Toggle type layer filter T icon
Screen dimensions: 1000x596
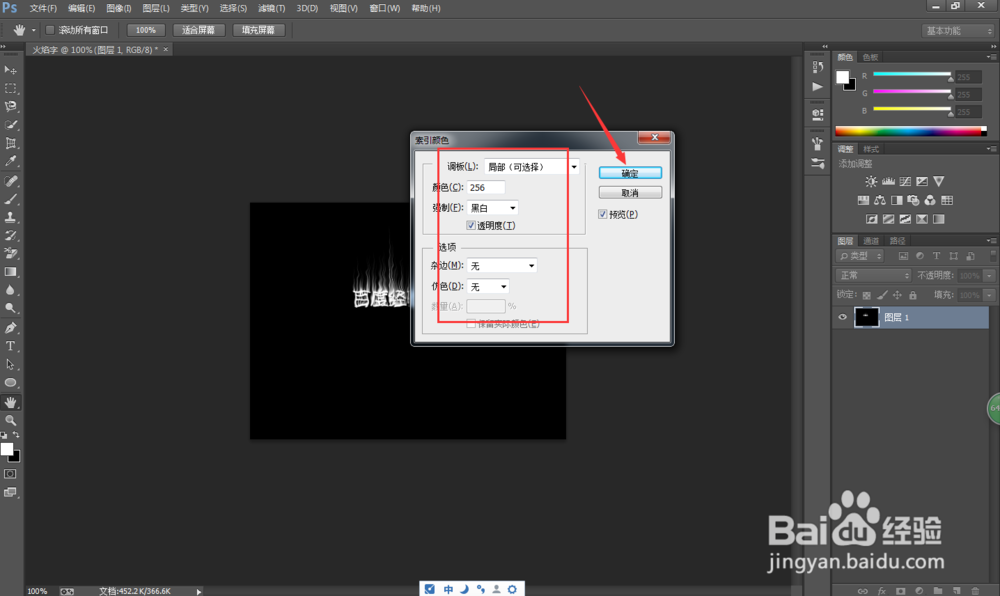[936, 256]
